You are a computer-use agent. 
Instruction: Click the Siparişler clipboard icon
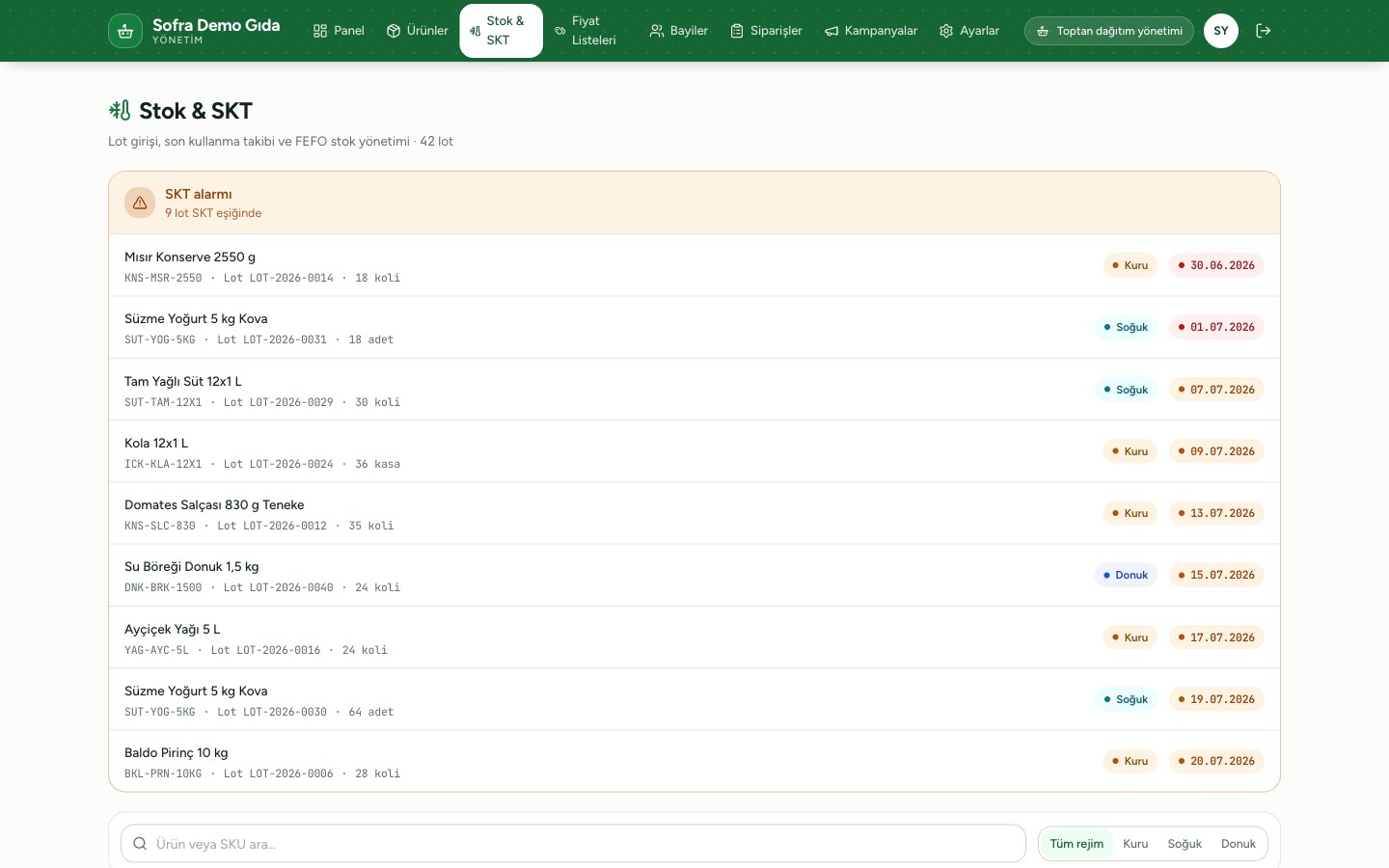point(737,31)
